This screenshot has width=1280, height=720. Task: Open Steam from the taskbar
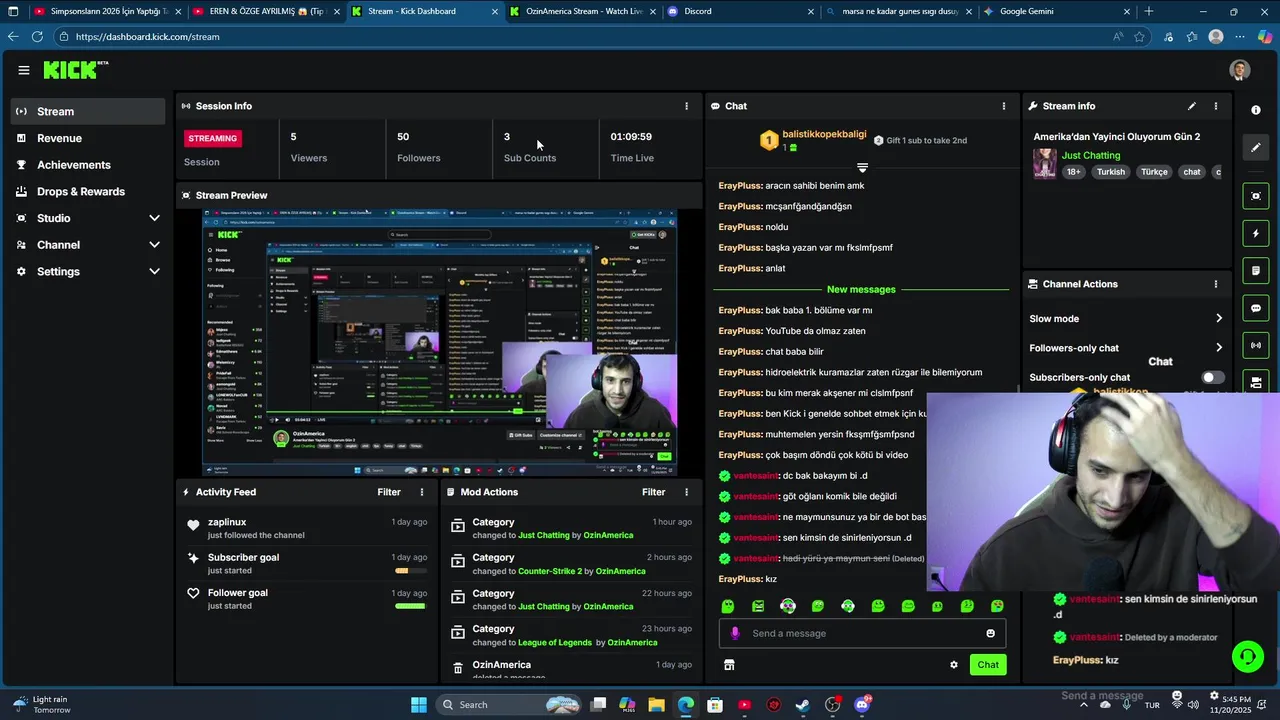click(803, 705)
